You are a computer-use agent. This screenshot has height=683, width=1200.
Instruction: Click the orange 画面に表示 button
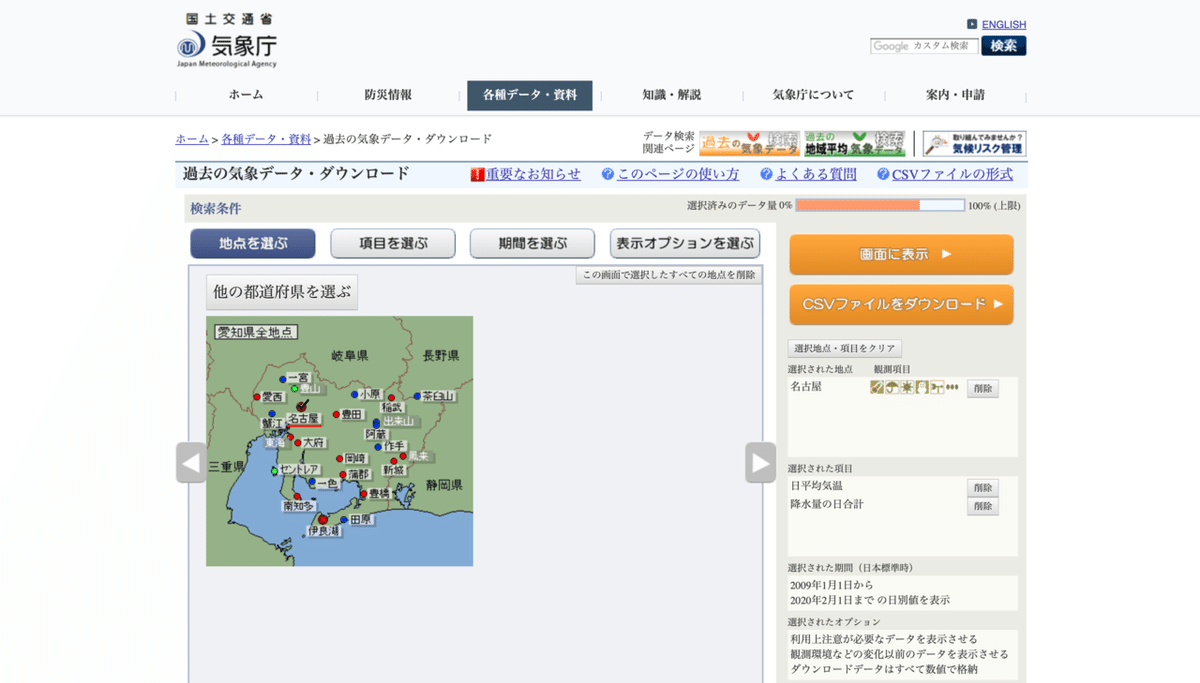coord(901,254)
